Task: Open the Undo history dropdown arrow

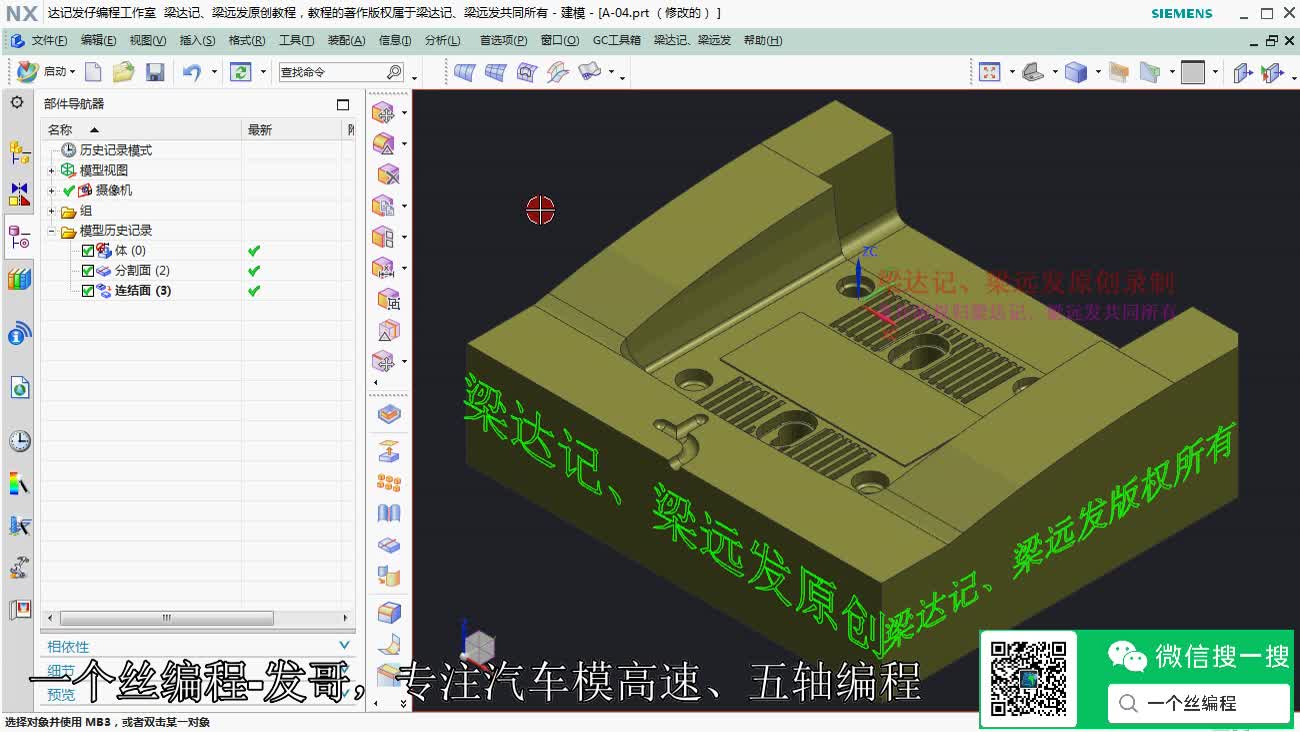Action: point(214,72)
